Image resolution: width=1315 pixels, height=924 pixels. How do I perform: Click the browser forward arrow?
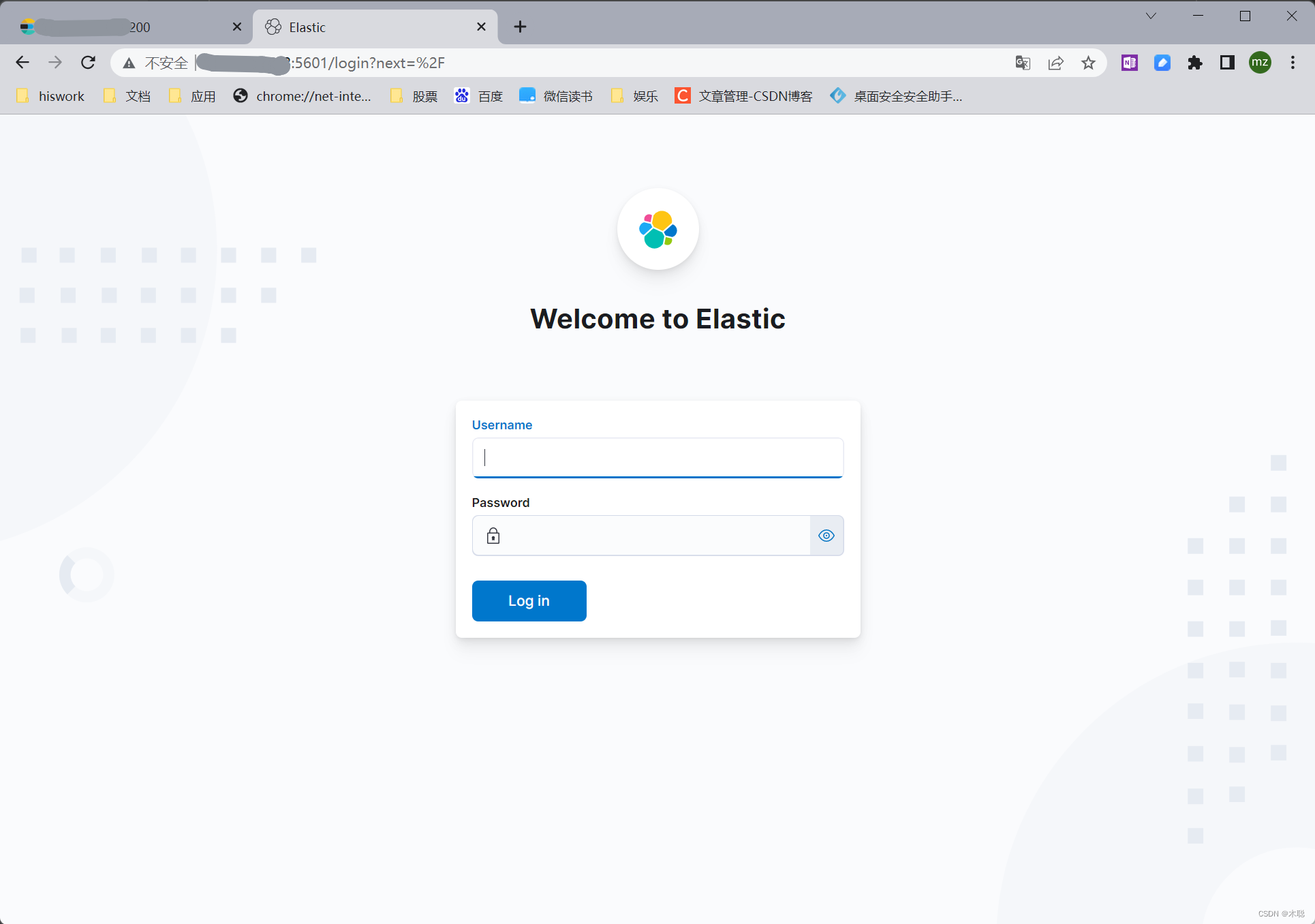click(x=55, y=63)
